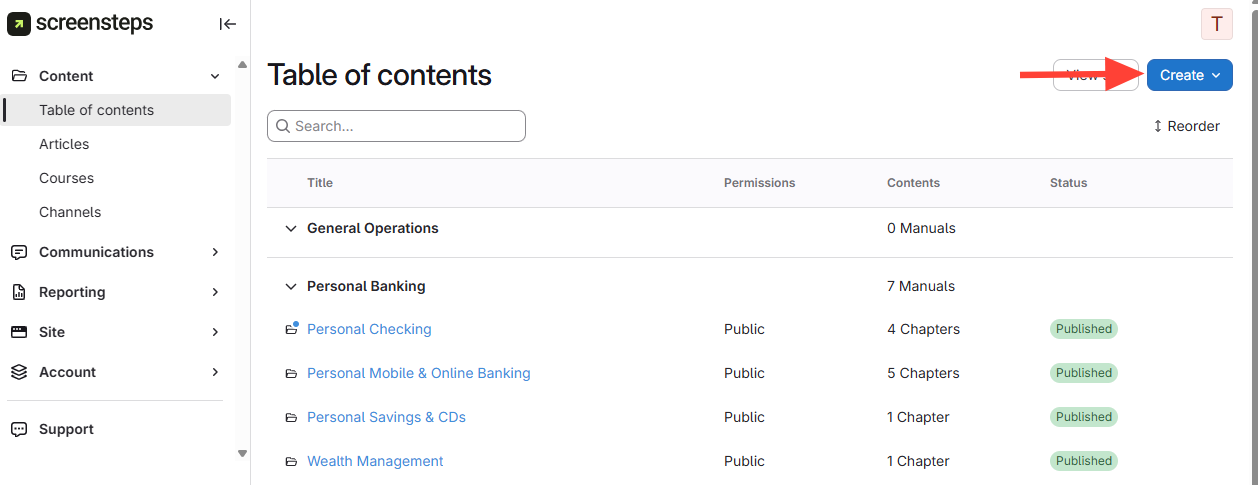Open the Create dropdown button

click(1189, 75)
